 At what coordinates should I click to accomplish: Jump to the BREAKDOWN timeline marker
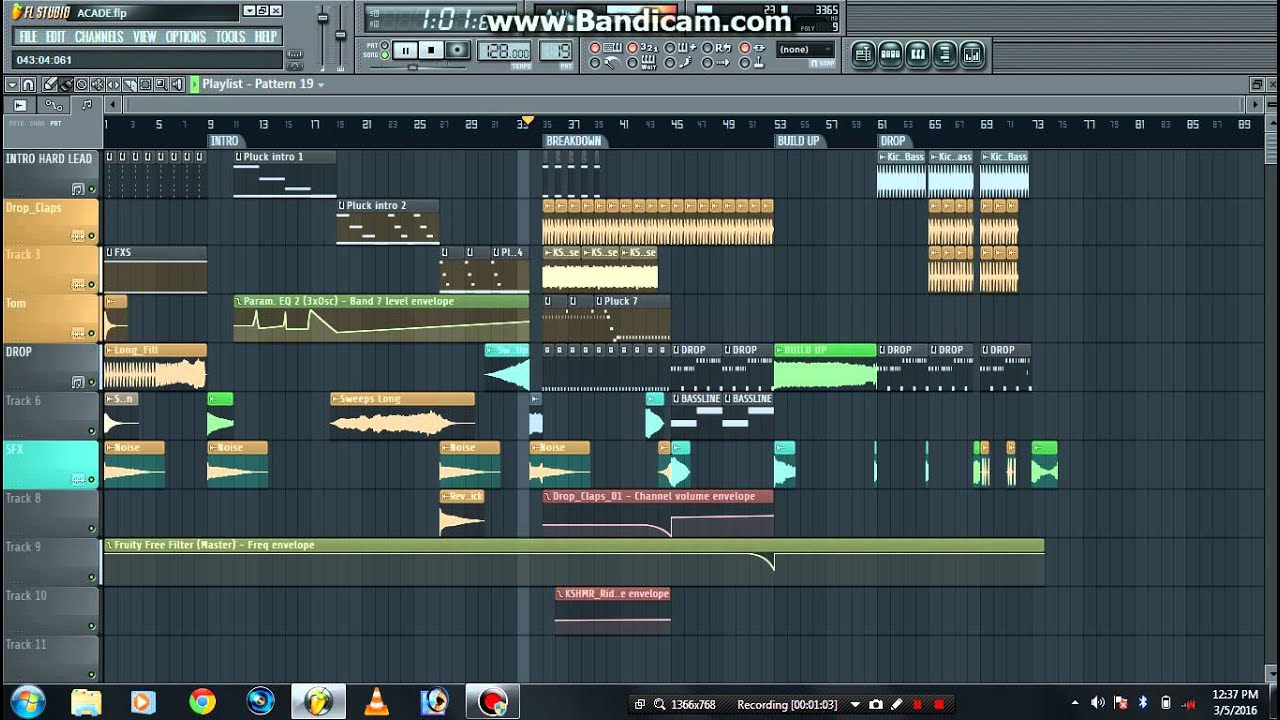pos(574,141)
